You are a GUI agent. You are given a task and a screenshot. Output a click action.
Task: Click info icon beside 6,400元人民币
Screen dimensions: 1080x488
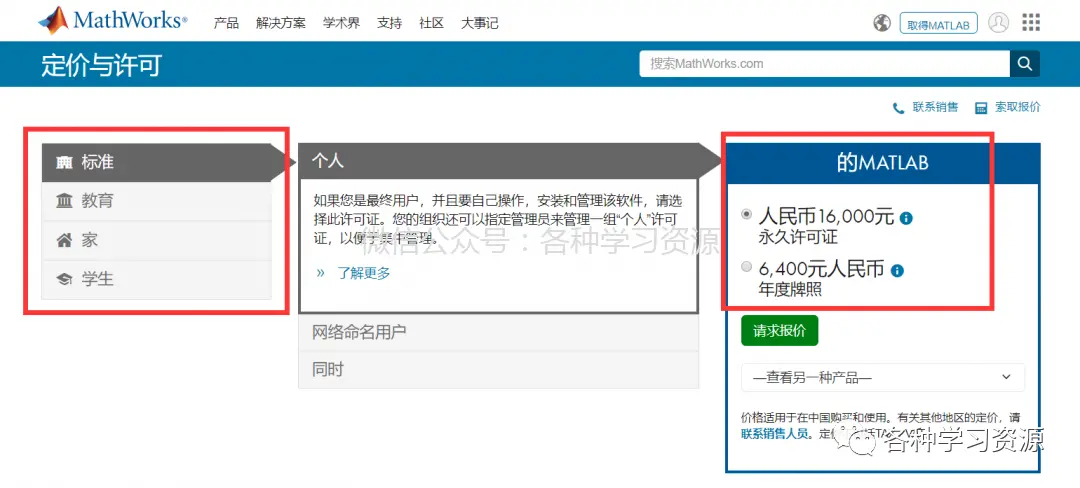point(897,270)
